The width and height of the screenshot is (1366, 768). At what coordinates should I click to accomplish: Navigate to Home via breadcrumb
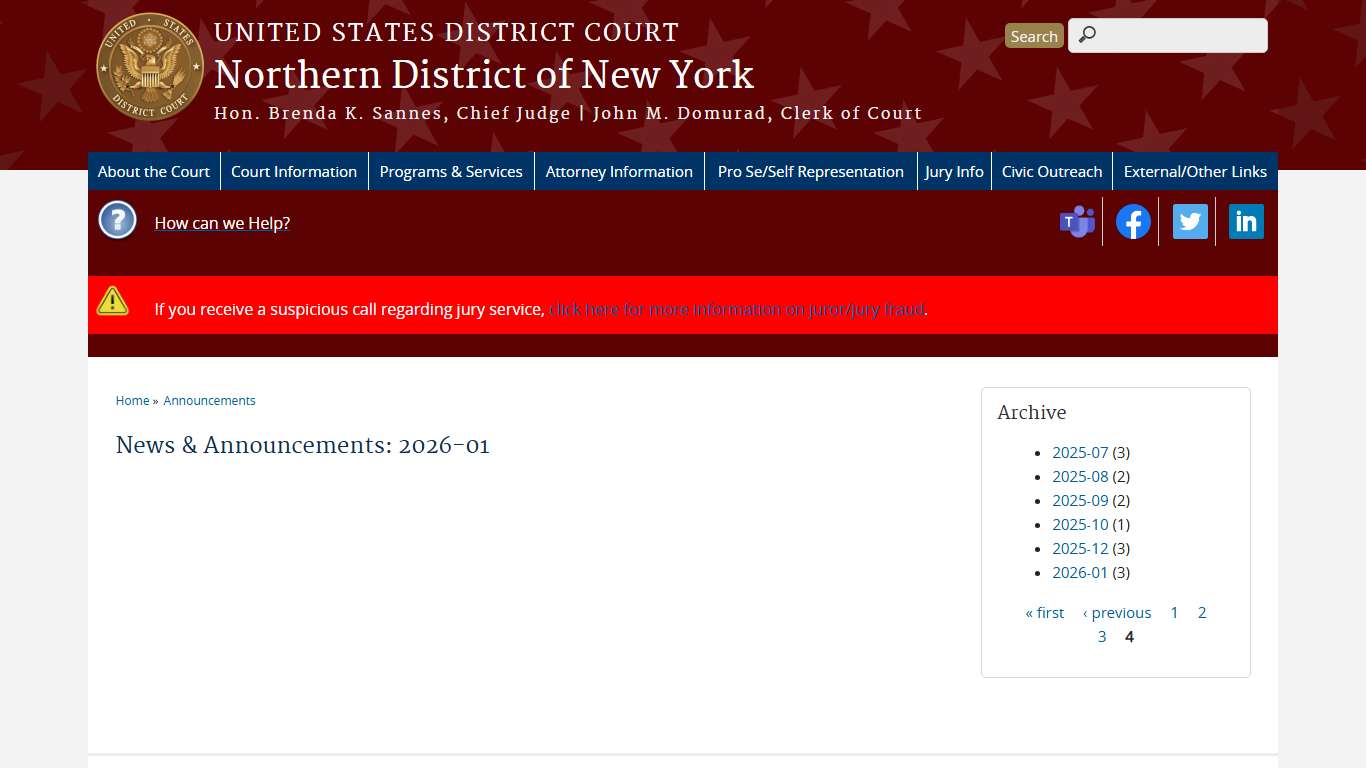click(131, 400)
